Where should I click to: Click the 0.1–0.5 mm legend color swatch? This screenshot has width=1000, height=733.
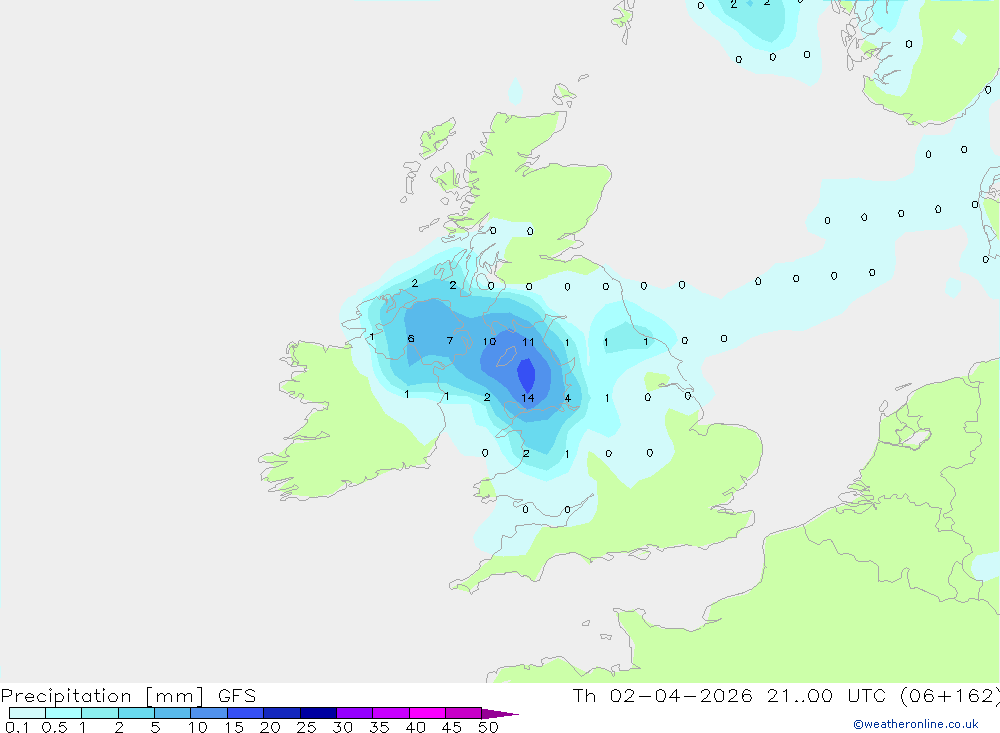coord(27,713)
